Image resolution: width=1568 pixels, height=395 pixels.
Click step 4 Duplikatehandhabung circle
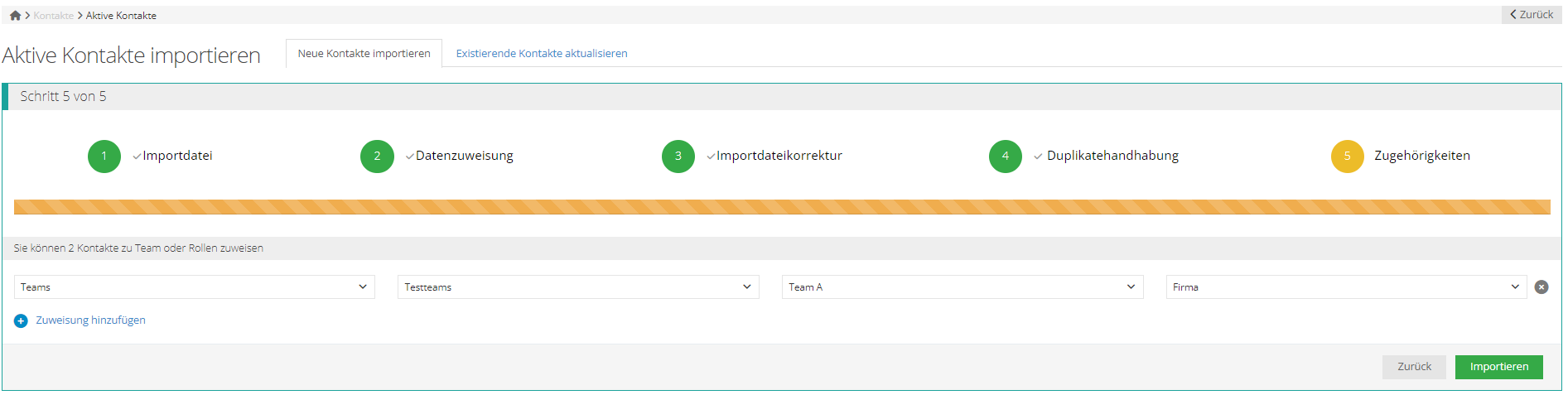point(1005,157)
